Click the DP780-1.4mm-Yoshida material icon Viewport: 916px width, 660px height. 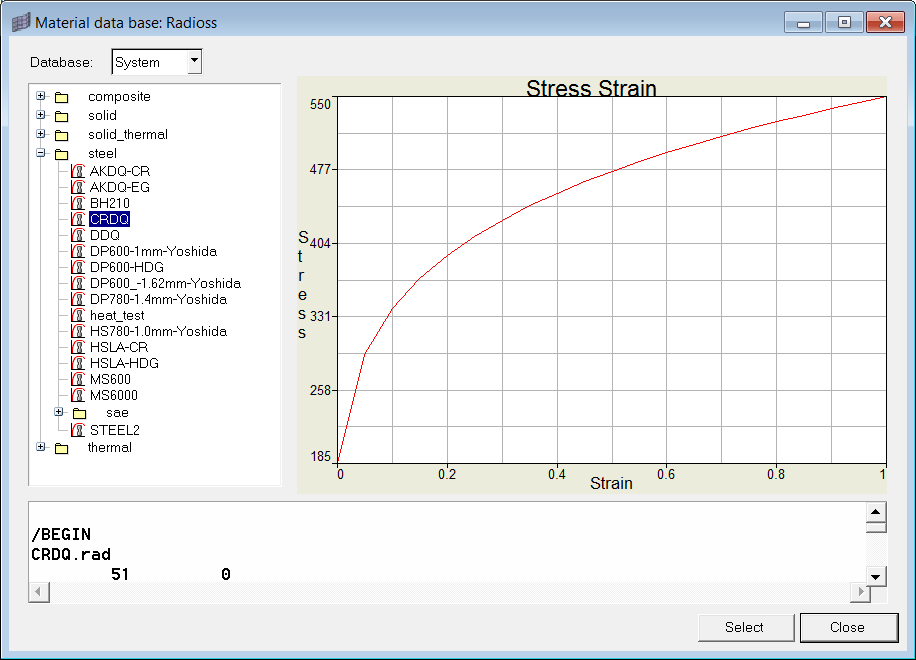(78, 299)
